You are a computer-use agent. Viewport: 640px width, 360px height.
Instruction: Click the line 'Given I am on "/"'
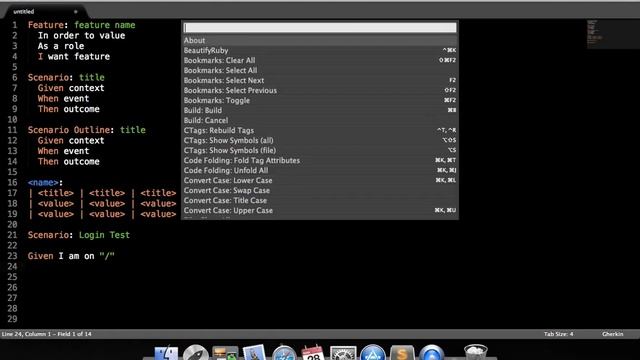tap(71, 256)
